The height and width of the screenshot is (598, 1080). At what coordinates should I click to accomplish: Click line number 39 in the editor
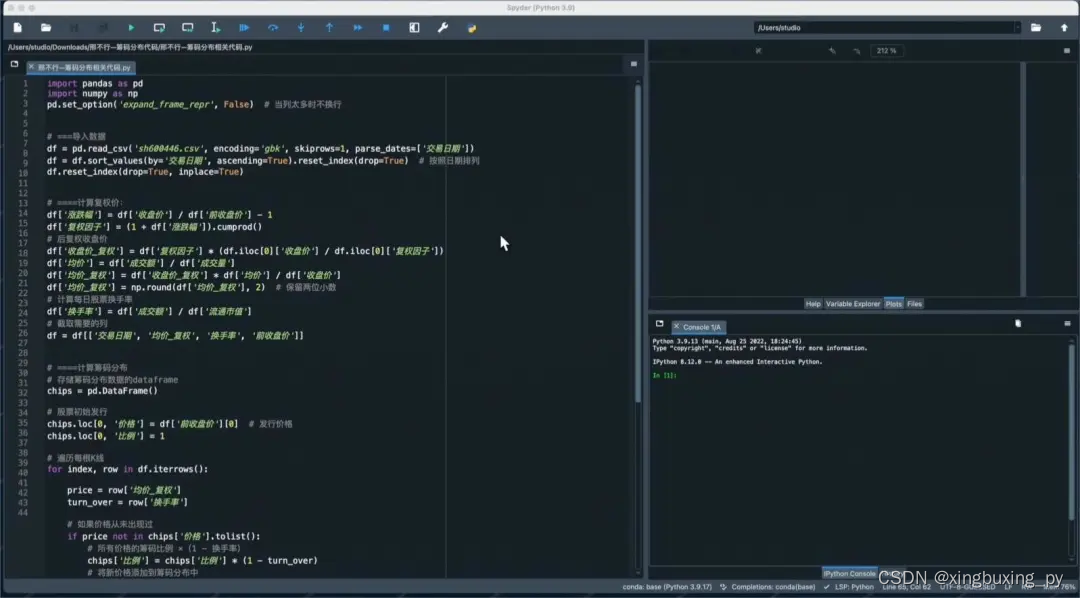tap(24, 462)
